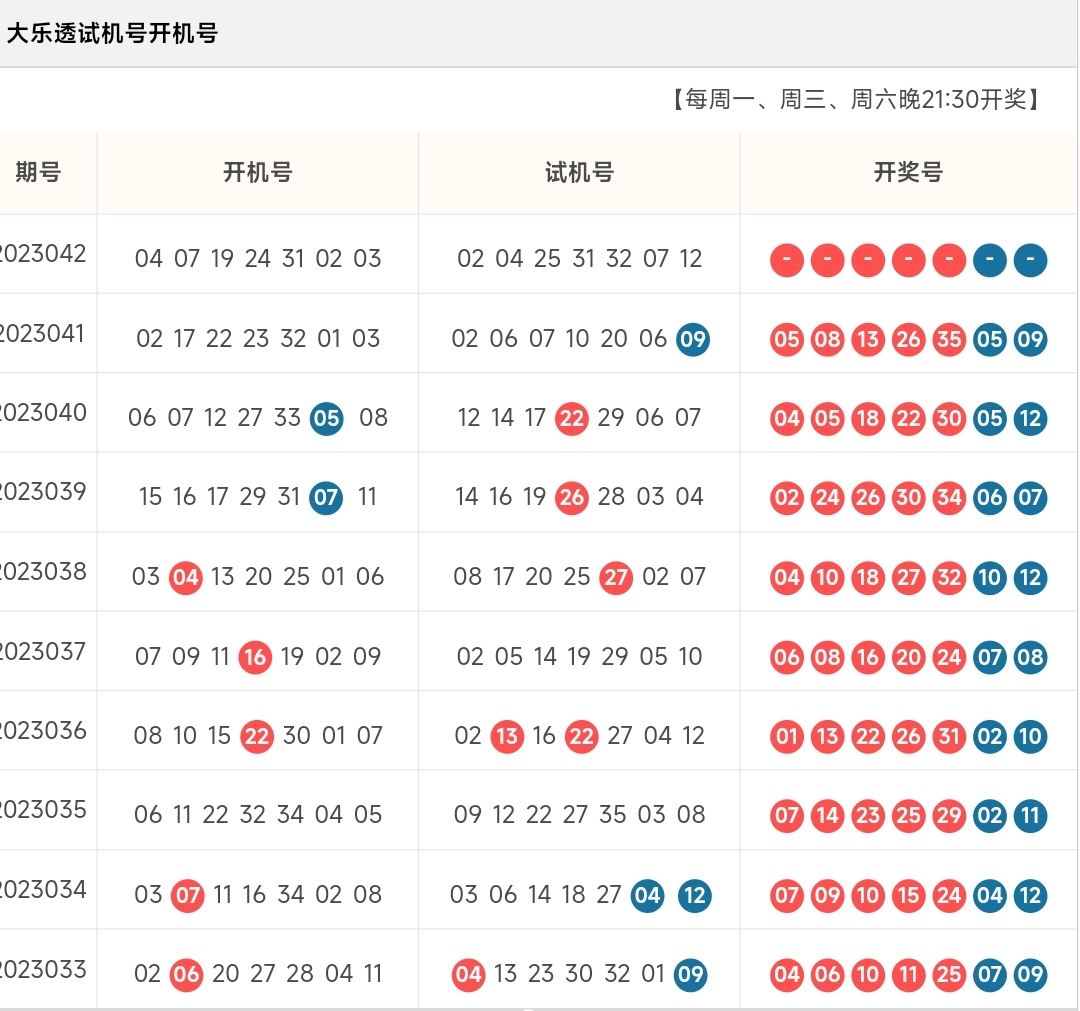Screen dimensions: 1080x1011
Task: Click blue ball 07 in 开奖号 of row 2023033
Action: pyautogui.click(x=990, y=974)
